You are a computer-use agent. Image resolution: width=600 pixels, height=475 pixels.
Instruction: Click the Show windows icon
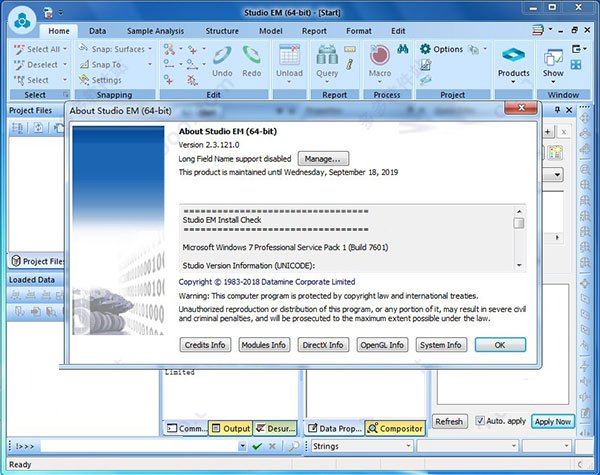[x=553, y=58]
